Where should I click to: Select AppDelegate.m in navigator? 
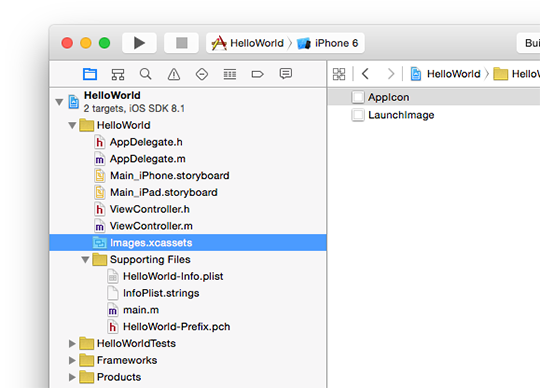[188, 159]
